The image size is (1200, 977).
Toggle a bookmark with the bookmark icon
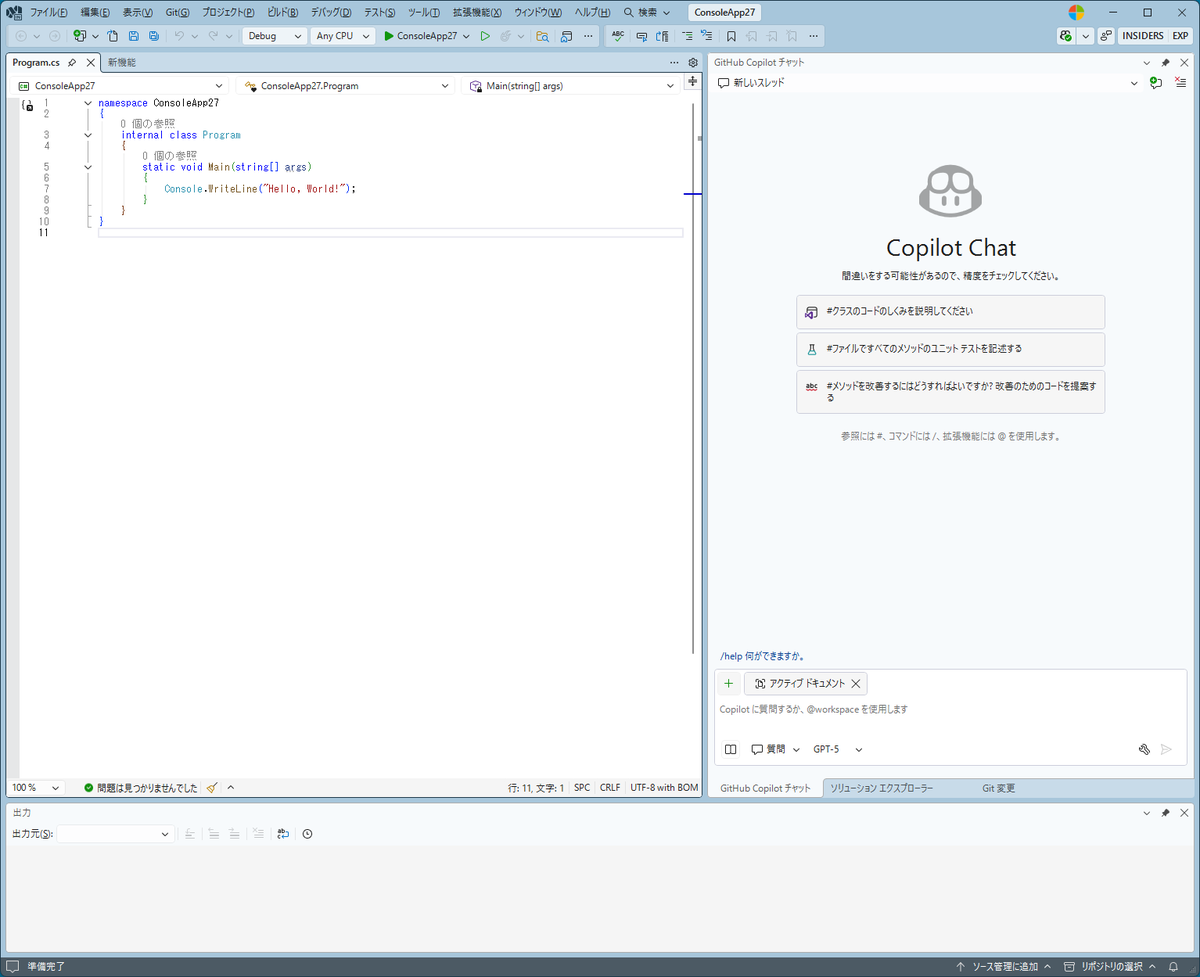(x=731, y=35)
